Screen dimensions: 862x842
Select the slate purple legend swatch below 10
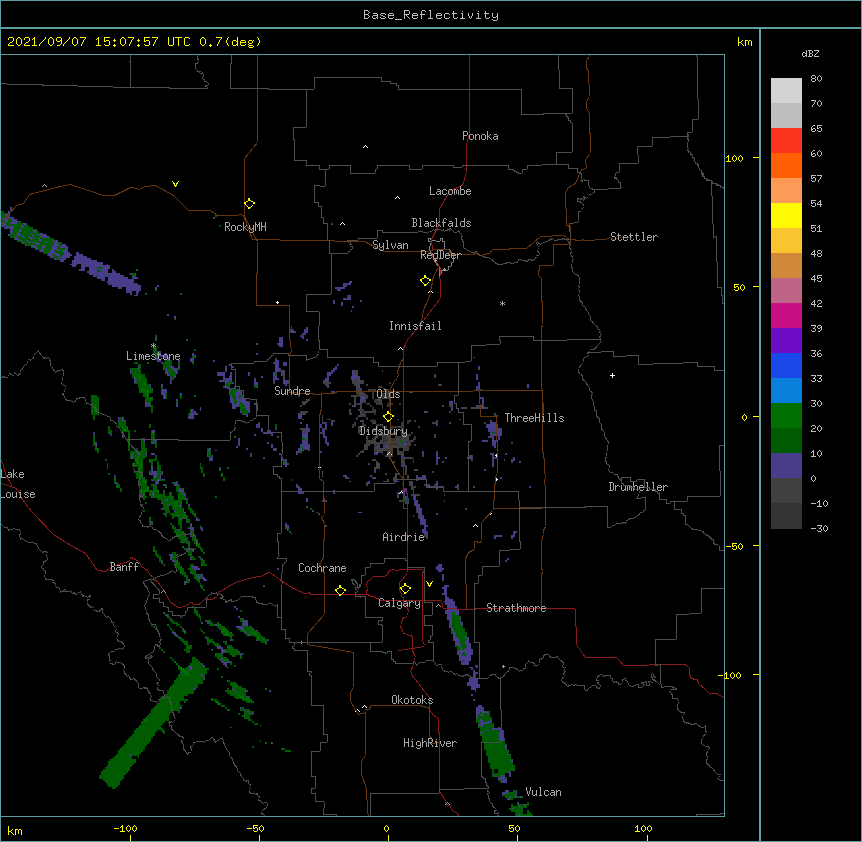pos(786,466)
